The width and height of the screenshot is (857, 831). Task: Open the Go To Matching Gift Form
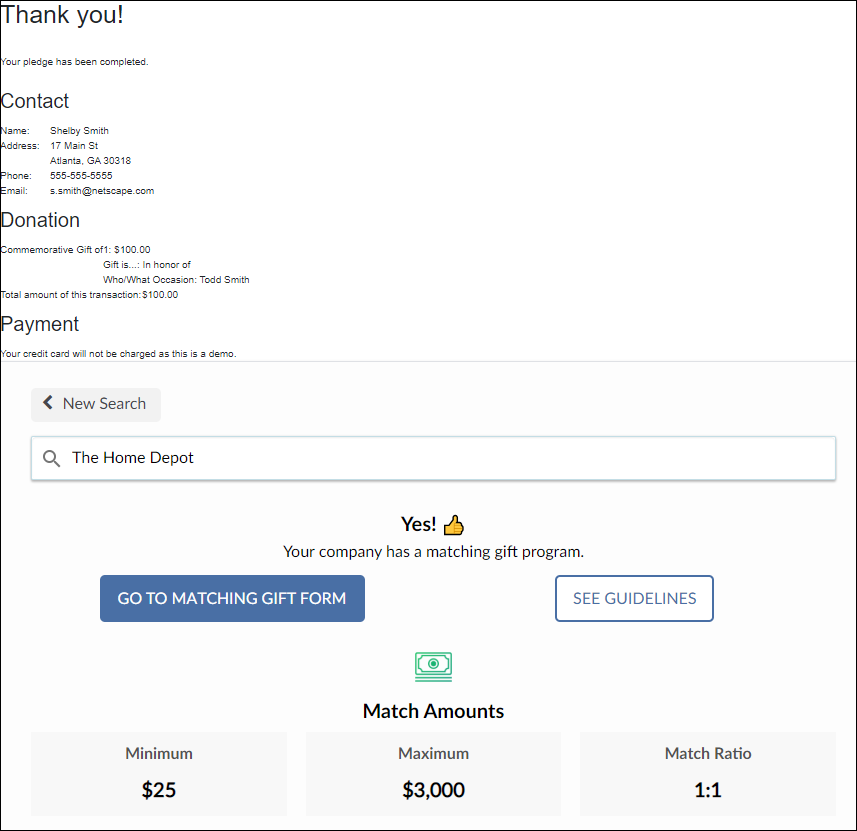[x=232, y=598]
